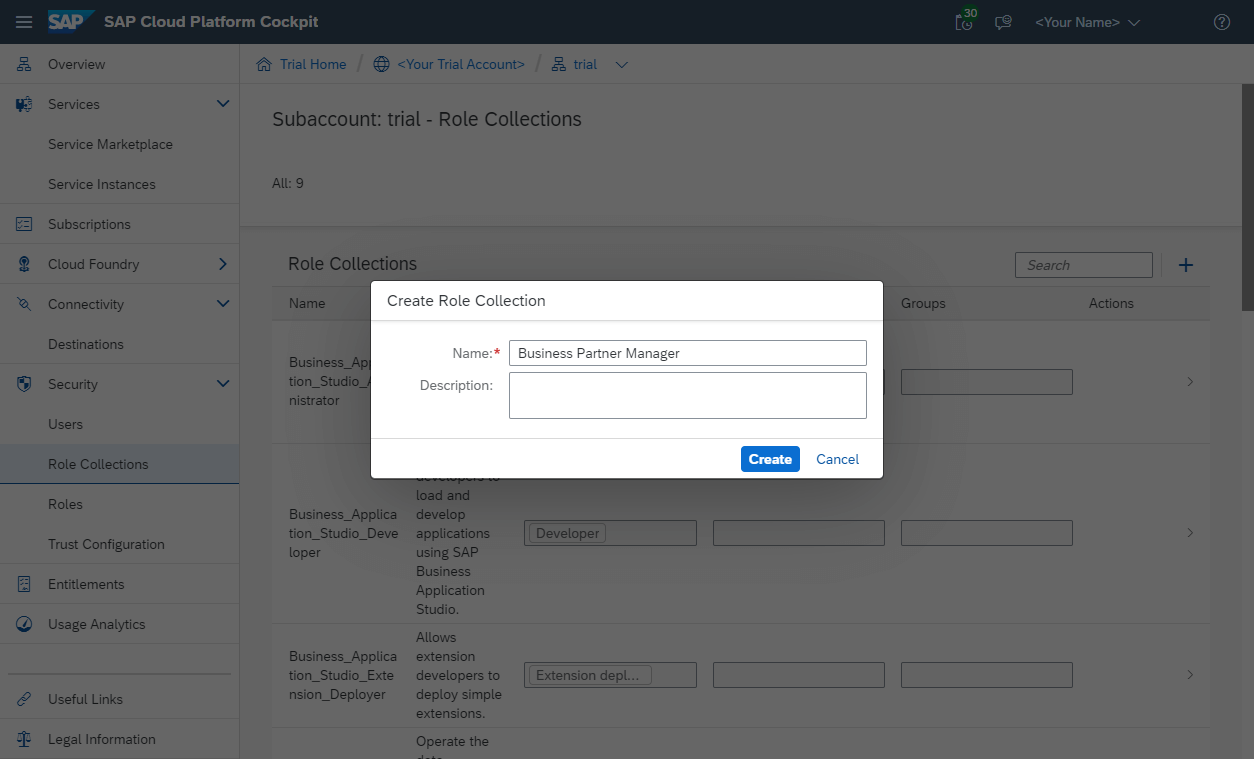
Task: Follow the trial breadcrumb link
Action: 585,64
